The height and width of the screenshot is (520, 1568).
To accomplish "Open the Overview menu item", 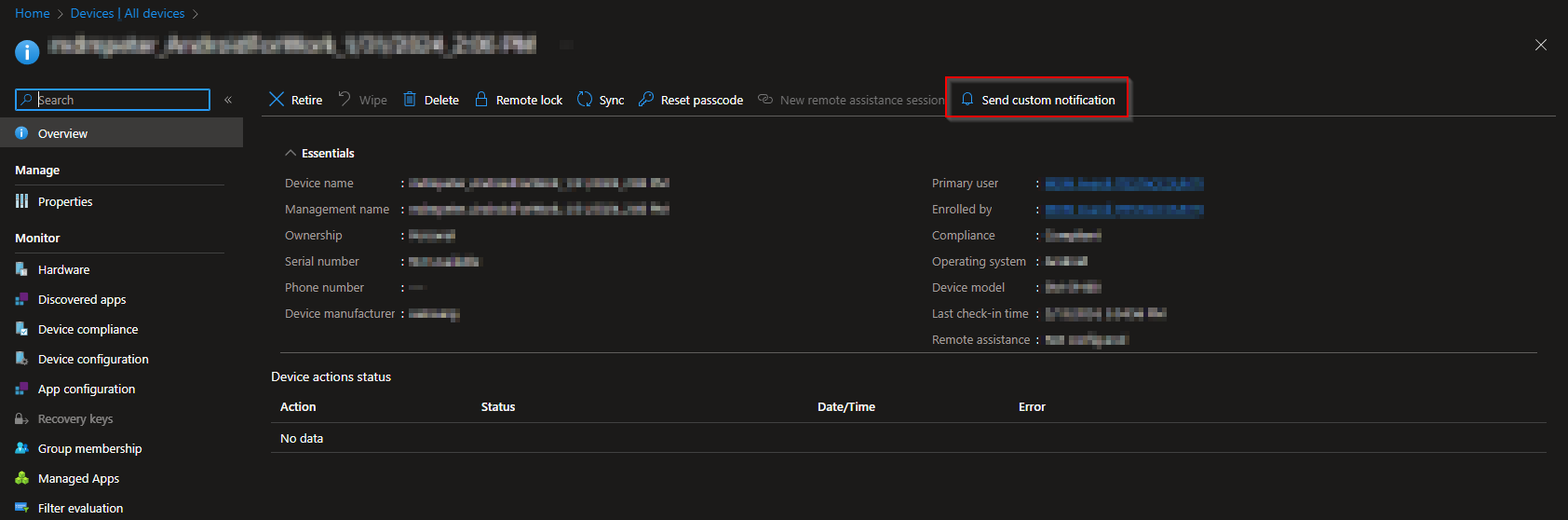I will pos(121,133).
